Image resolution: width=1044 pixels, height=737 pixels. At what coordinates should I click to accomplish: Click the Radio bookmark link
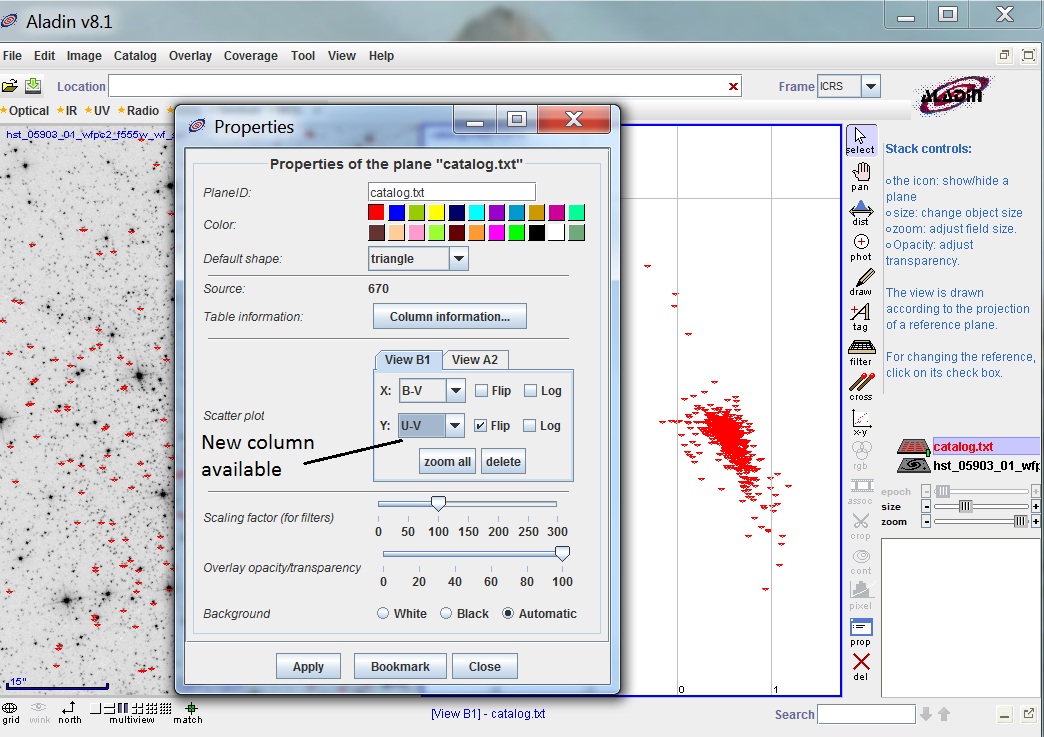[143, 111]
